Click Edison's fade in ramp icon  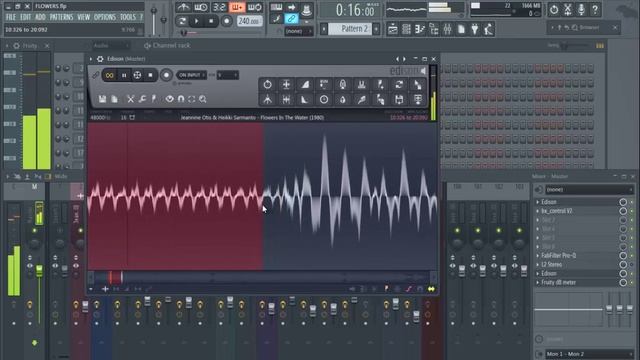pyautogui.click(x=305, y=84)
